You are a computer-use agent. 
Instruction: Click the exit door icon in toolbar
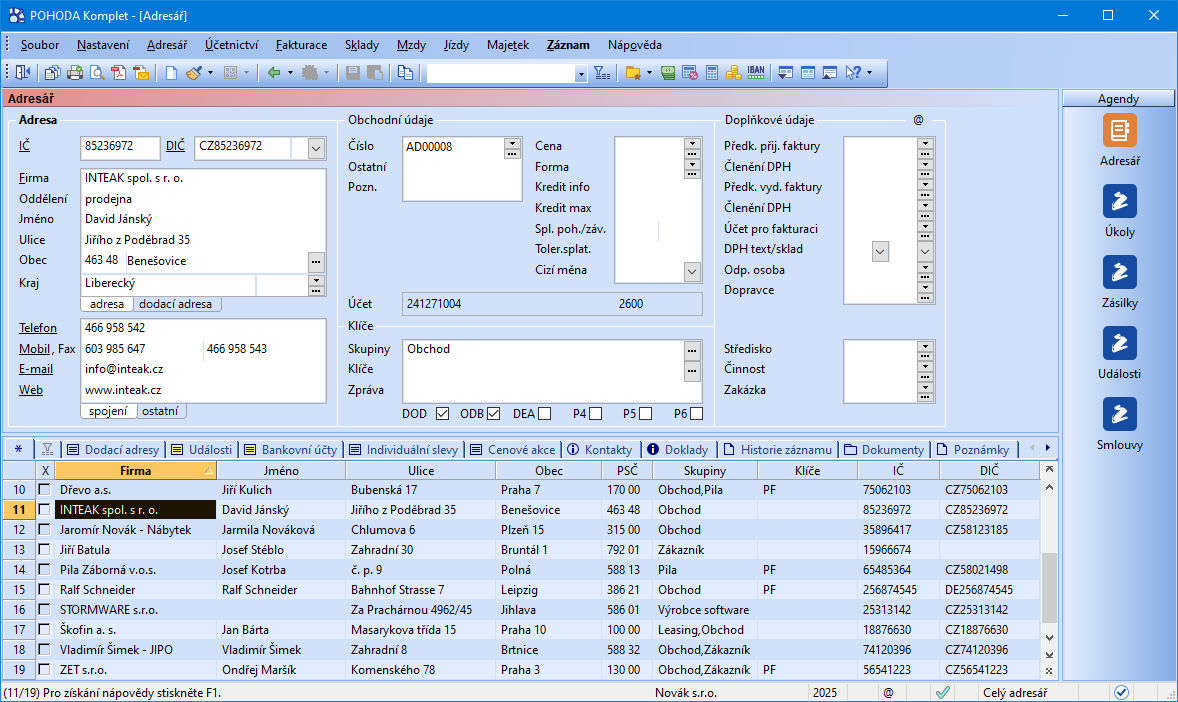(23, 73)
